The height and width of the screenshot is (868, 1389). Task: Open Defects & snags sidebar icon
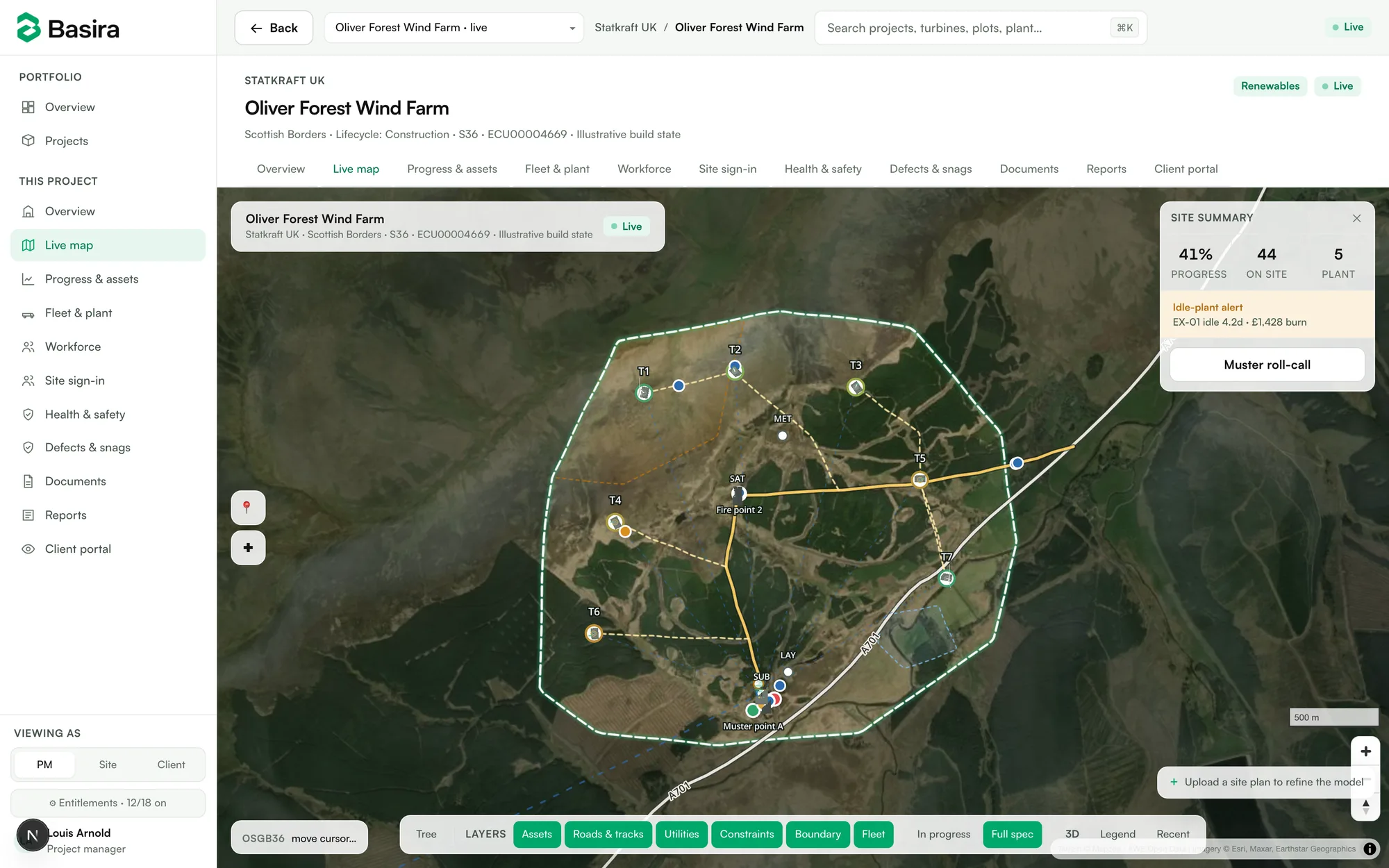point(28,448)
